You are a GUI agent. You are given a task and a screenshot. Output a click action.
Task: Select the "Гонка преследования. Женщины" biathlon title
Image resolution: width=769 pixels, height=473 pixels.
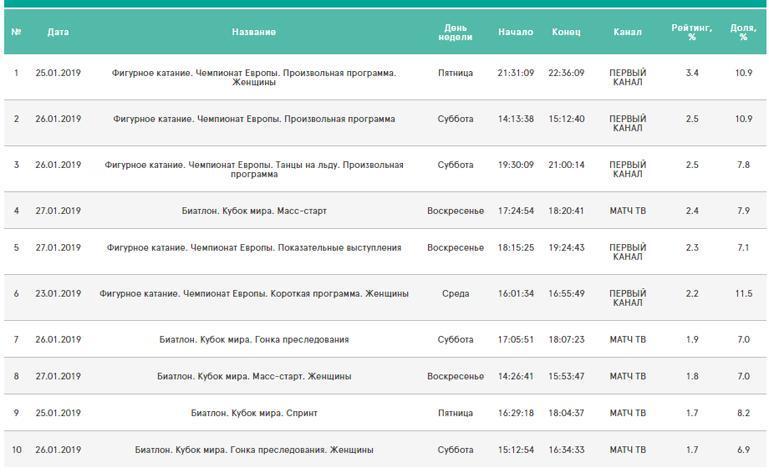point(254,450)
